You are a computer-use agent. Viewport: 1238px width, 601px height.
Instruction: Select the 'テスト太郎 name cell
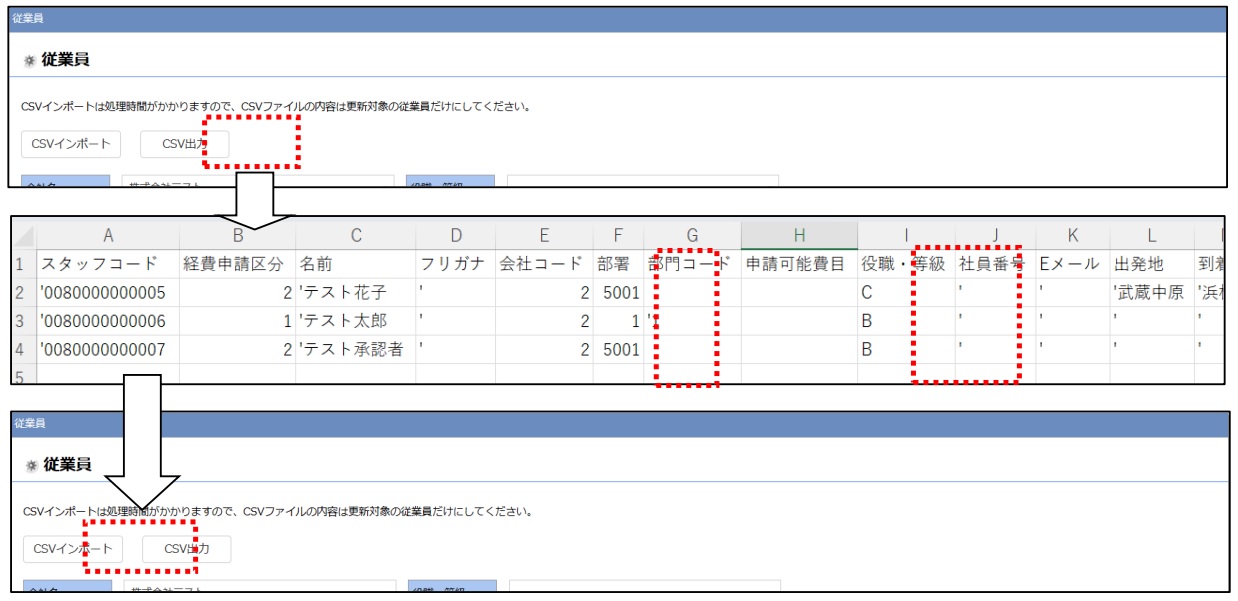[x=355, y=321]
